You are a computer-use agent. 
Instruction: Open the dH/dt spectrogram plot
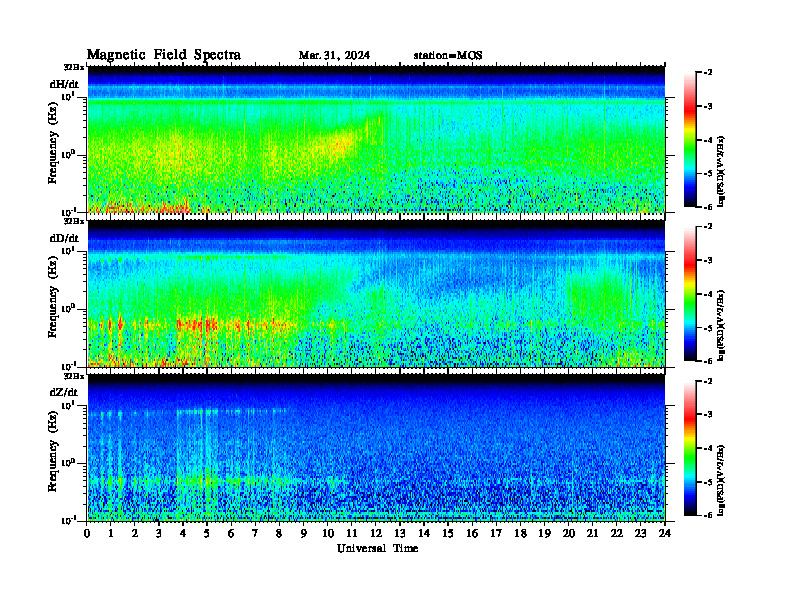[376, 139]
